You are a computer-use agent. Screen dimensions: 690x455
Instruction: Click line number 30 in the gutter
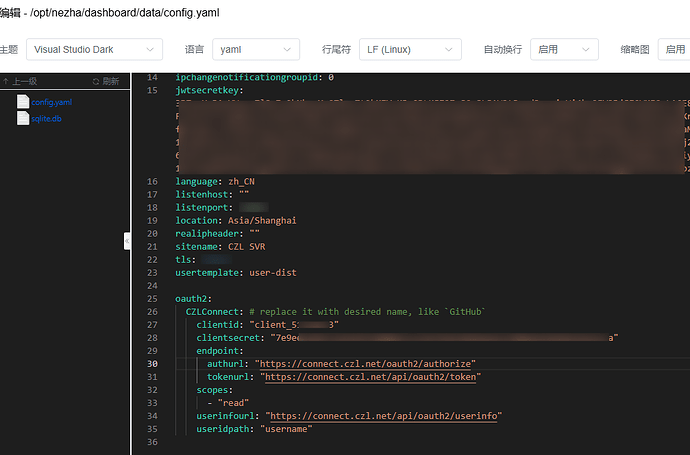pos(152,363)
